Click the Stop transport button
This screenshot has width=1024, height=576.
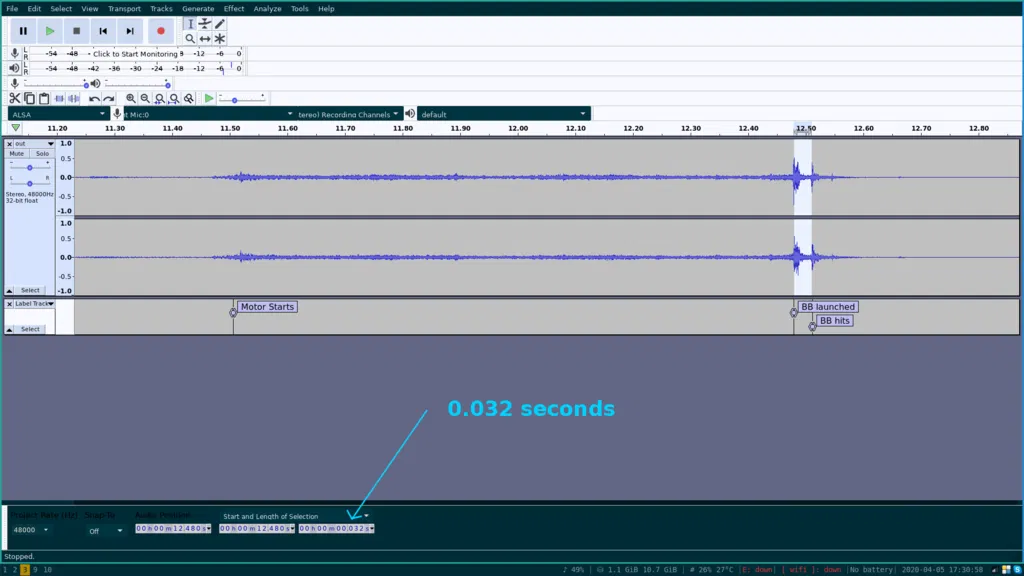76,31
